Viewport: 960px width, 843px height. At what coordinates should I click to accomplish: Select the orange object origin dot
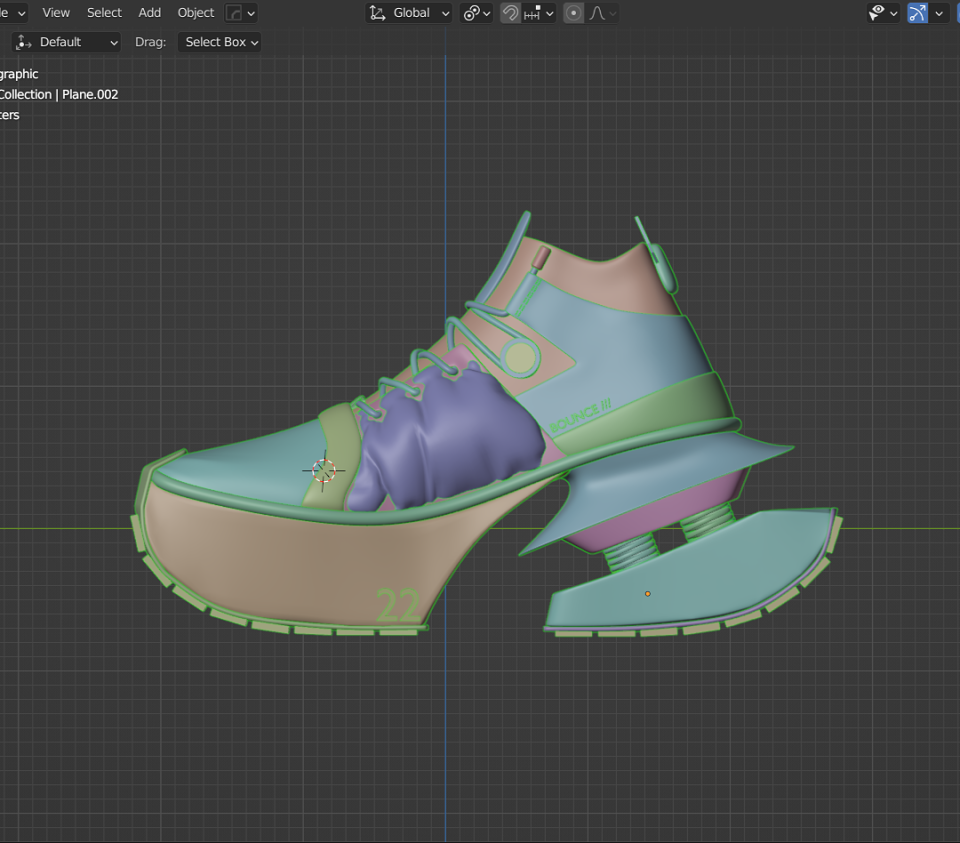tap(648, 594)
